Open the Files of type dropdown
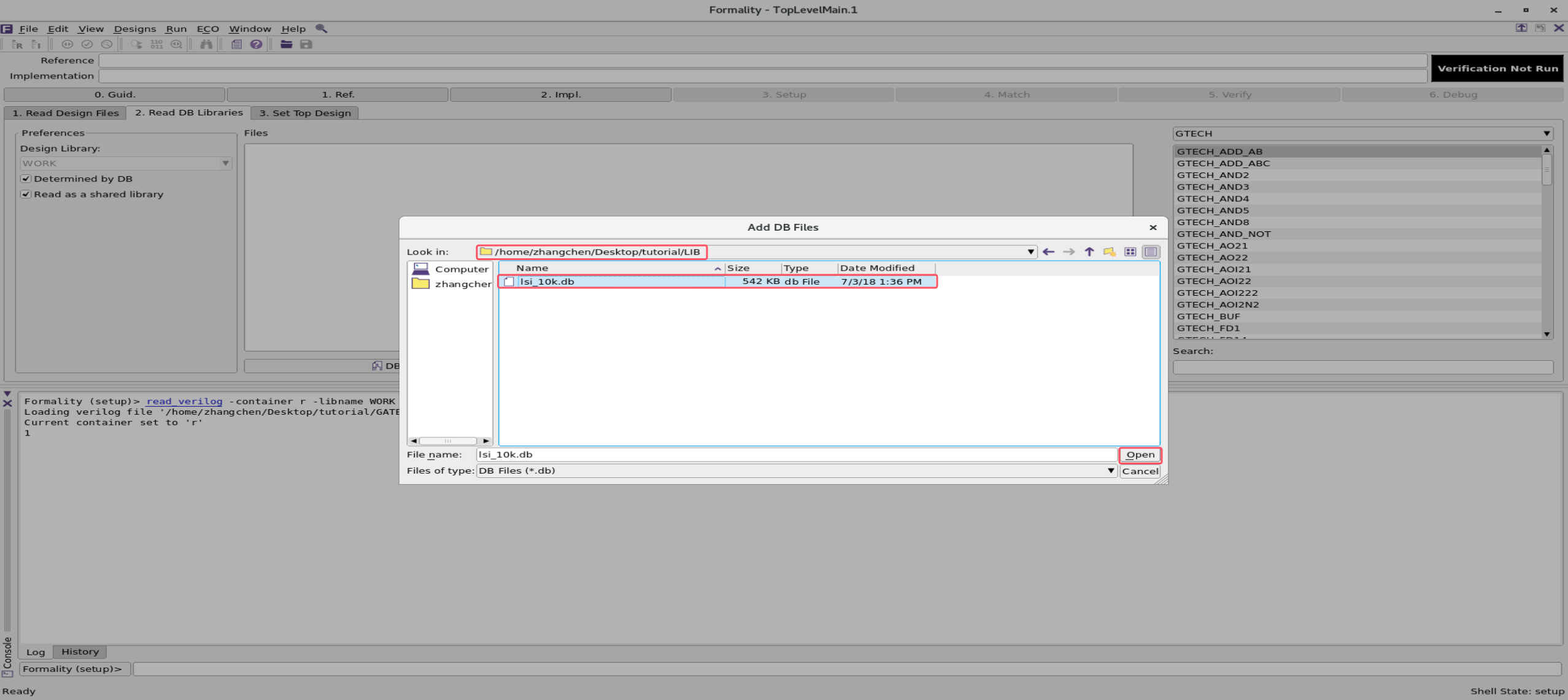 pyautogui.click(x=1110, y=471)
